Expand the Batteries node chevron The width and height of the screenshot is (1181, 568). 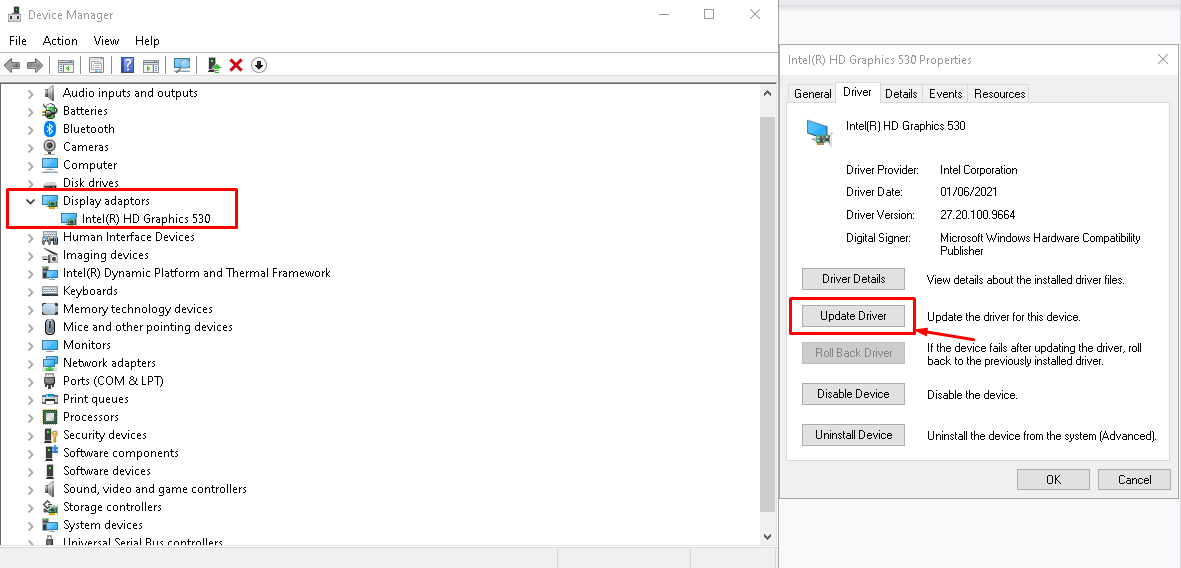(x=30, y=111)
